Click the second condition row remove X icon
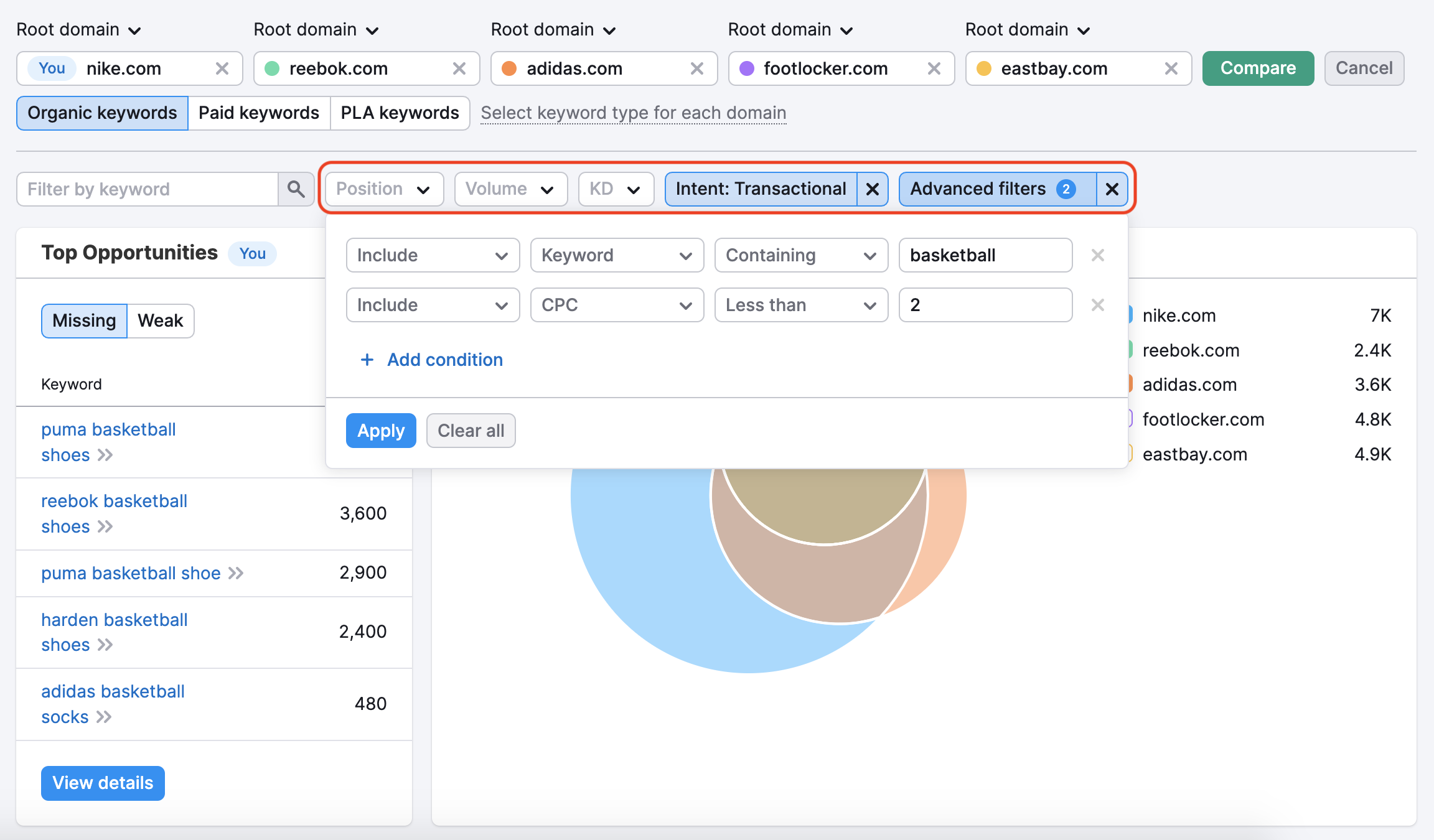This screenshot has height=840, width=1434. (1097, 305)
